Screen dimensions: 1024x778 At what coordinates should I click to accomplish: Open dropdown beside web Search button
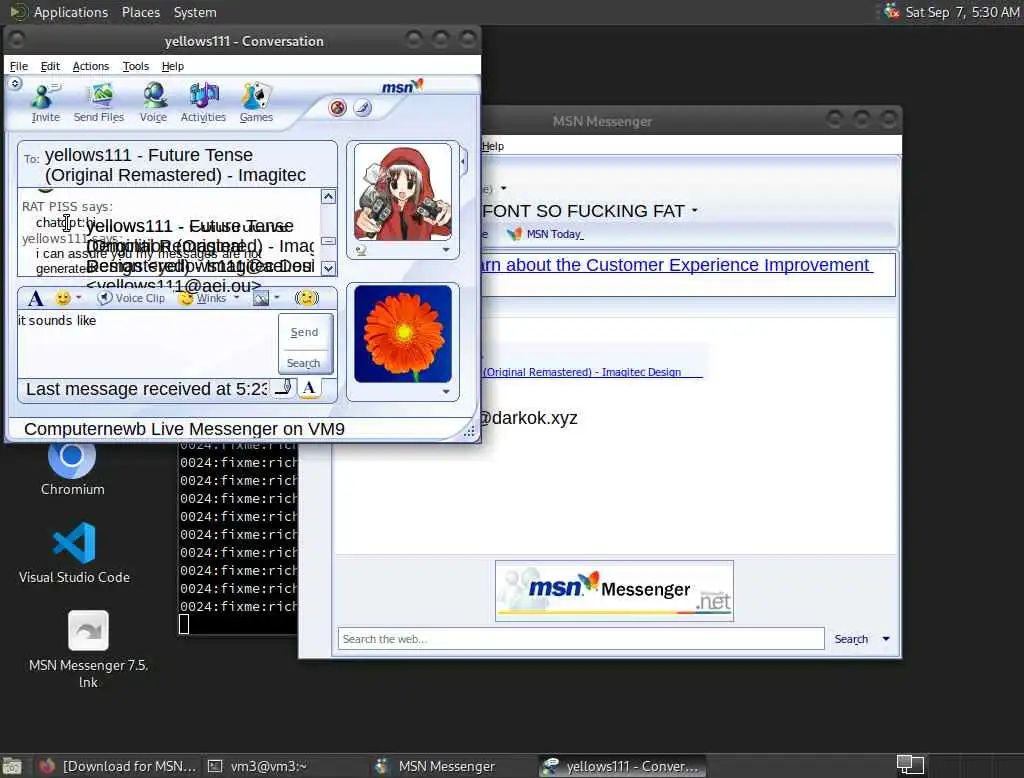point(886,639)
